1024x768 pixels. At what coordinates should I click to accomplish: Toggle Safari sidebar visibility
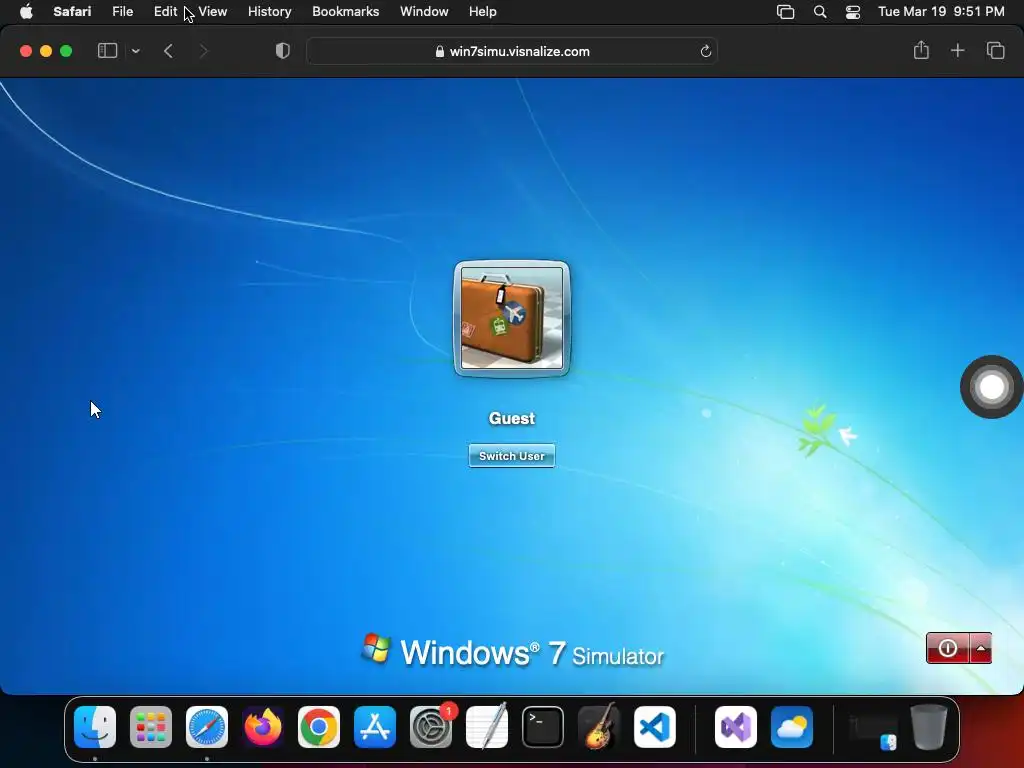[x=107, y=51]
